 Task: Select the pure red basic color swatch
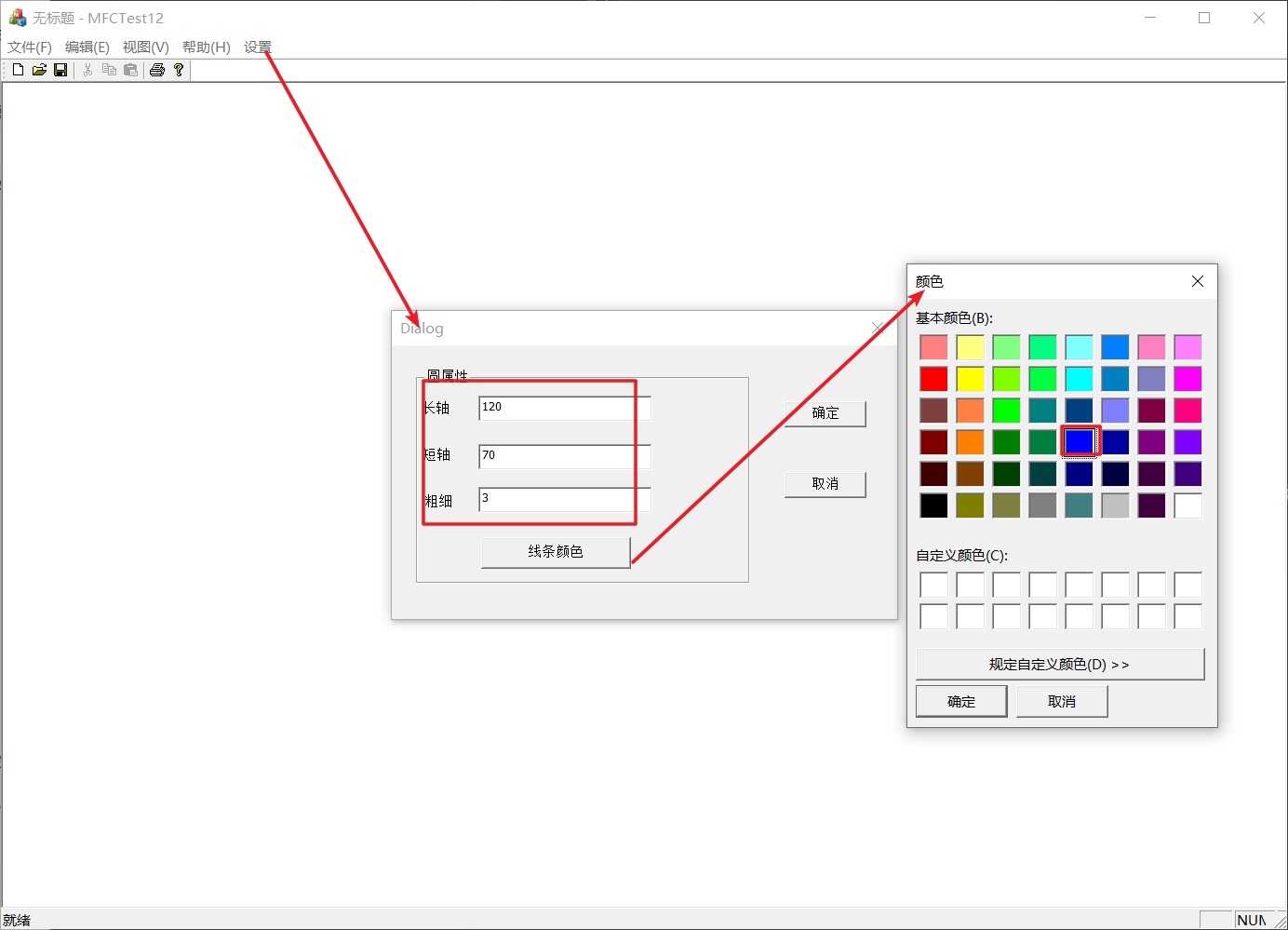[933, 379]
